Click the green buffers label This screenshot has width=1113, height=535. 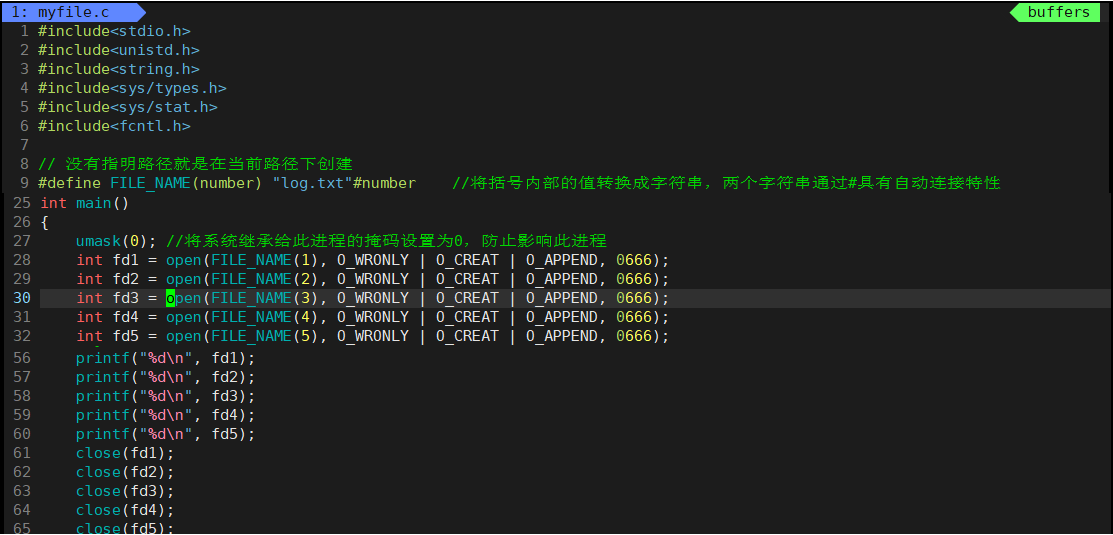point(1058,12)
